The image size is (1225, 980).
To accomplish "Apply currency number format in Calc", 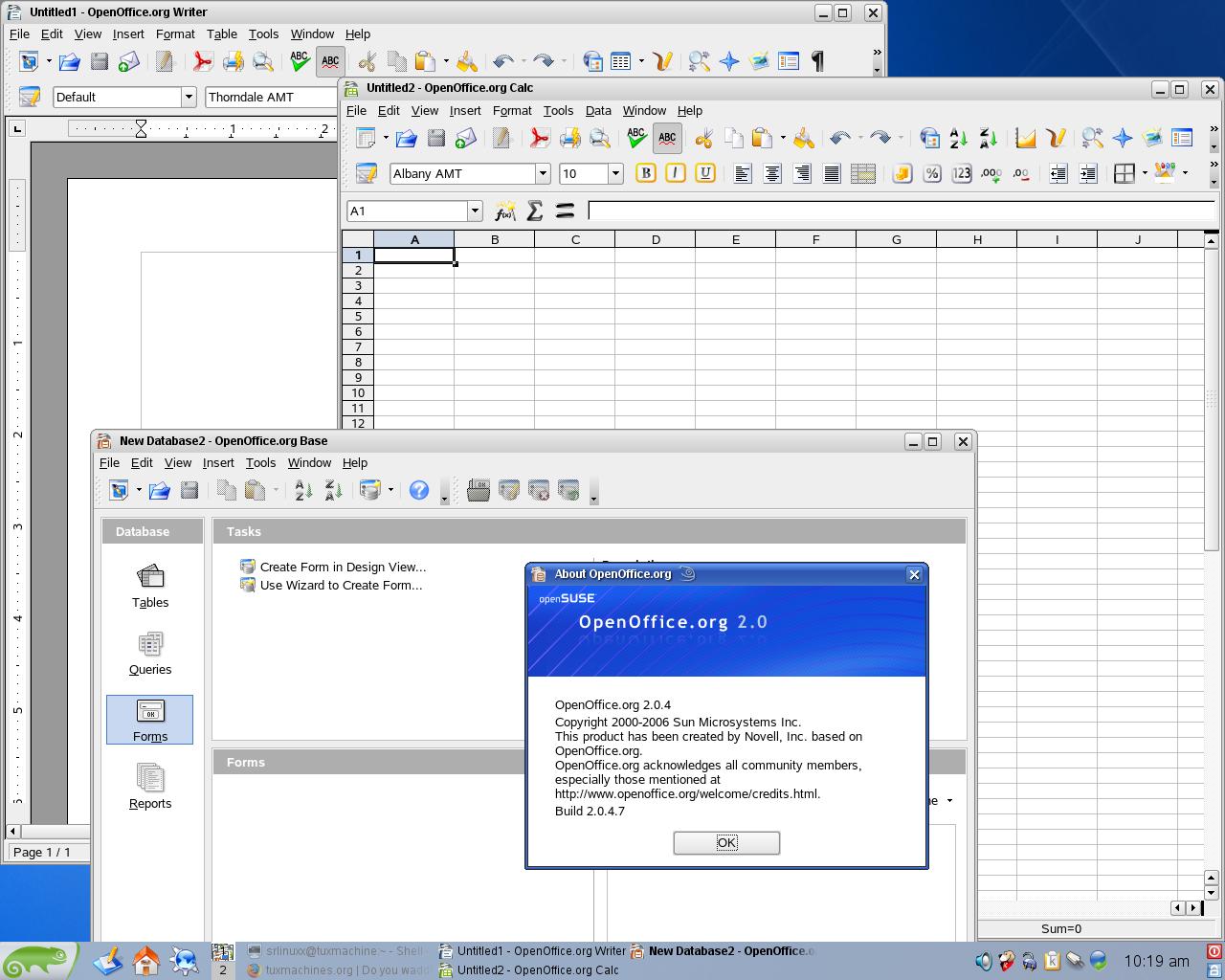I will click(902, 173).
